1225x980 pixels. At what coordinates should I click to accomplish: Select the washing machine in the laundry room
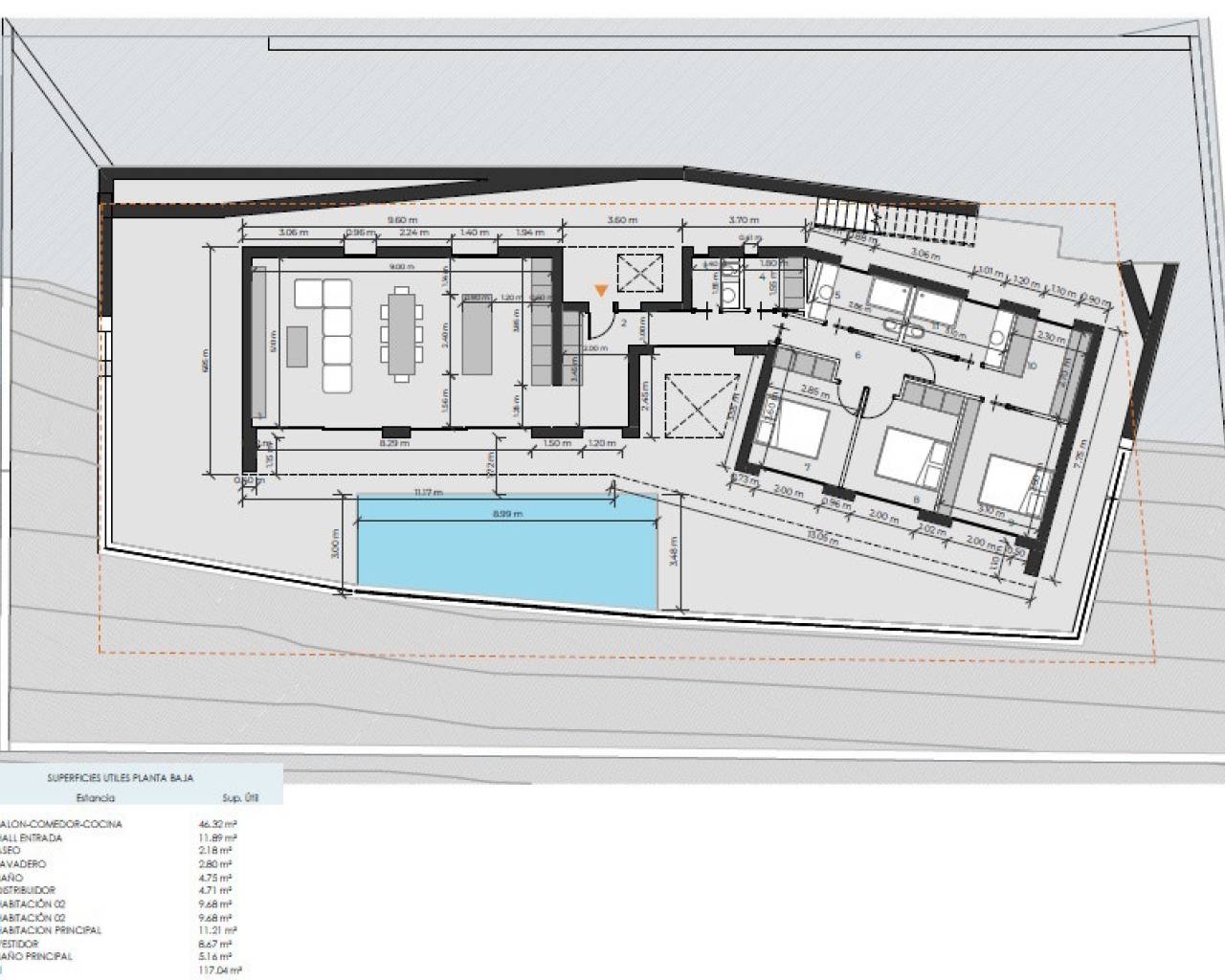point(730,296)
